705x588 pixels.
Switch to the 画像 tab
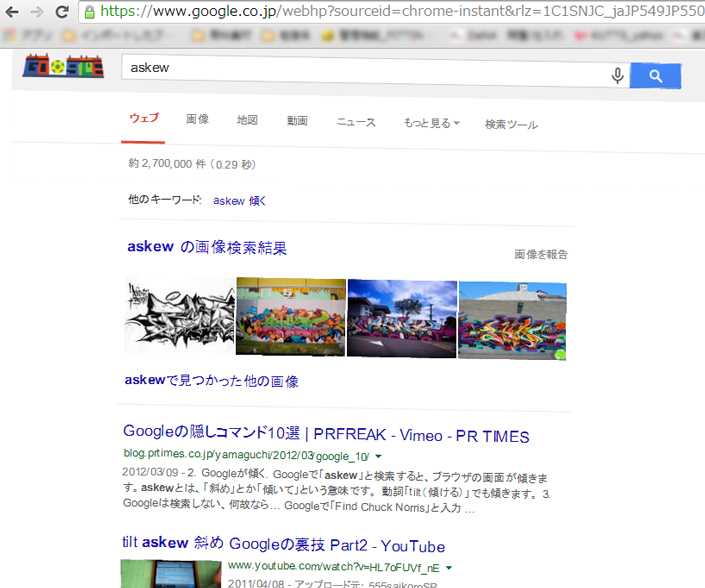click(x=197, y=119)
